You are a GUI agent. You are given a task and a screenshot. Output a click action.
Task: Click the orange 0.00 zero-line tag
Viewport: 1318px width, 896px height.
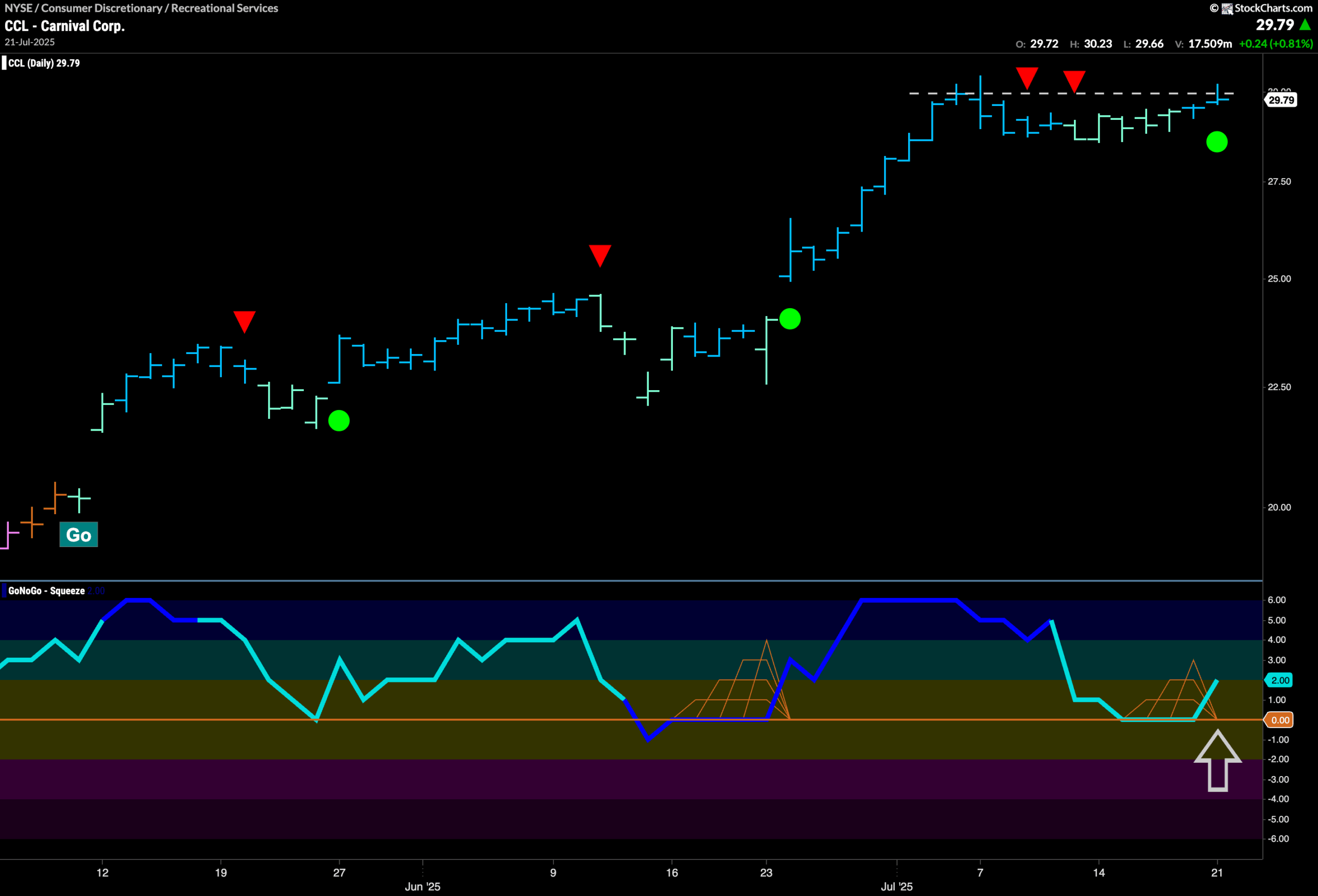(1279, 720)
